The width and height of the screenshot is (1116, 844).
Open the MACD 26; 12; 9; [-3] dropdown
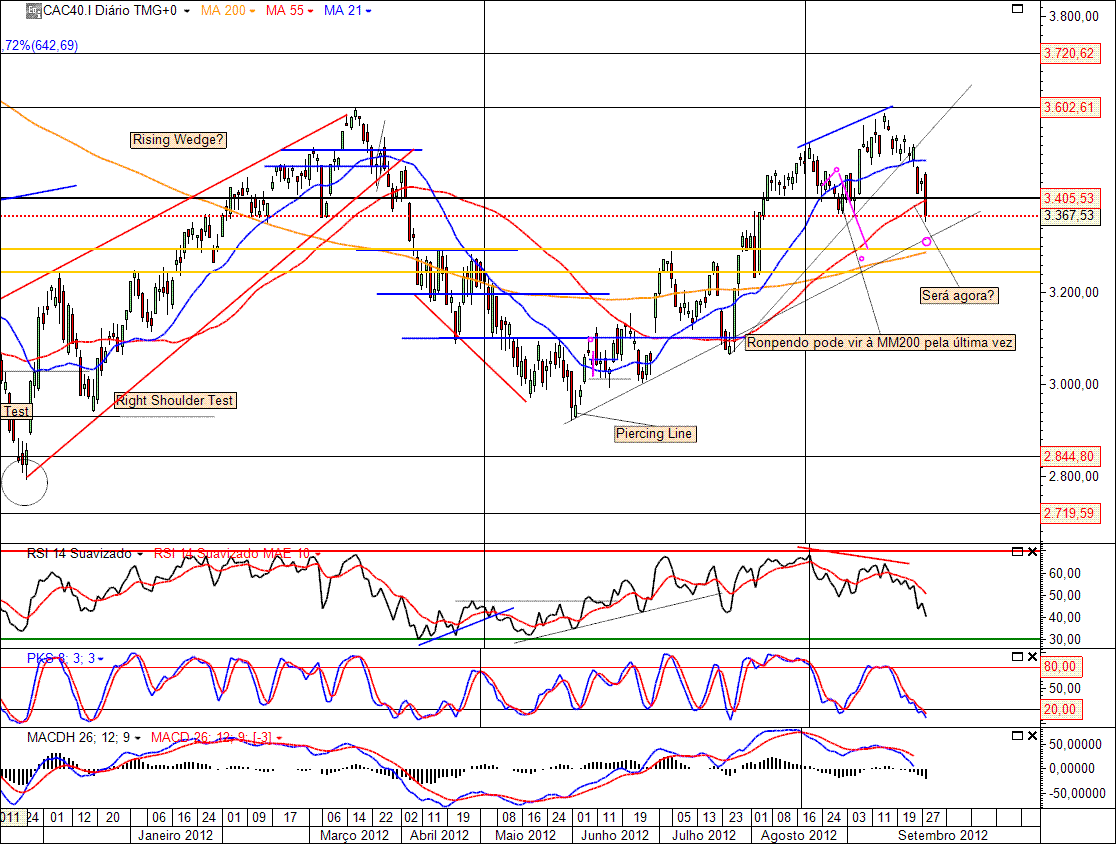tap(279, 739)
